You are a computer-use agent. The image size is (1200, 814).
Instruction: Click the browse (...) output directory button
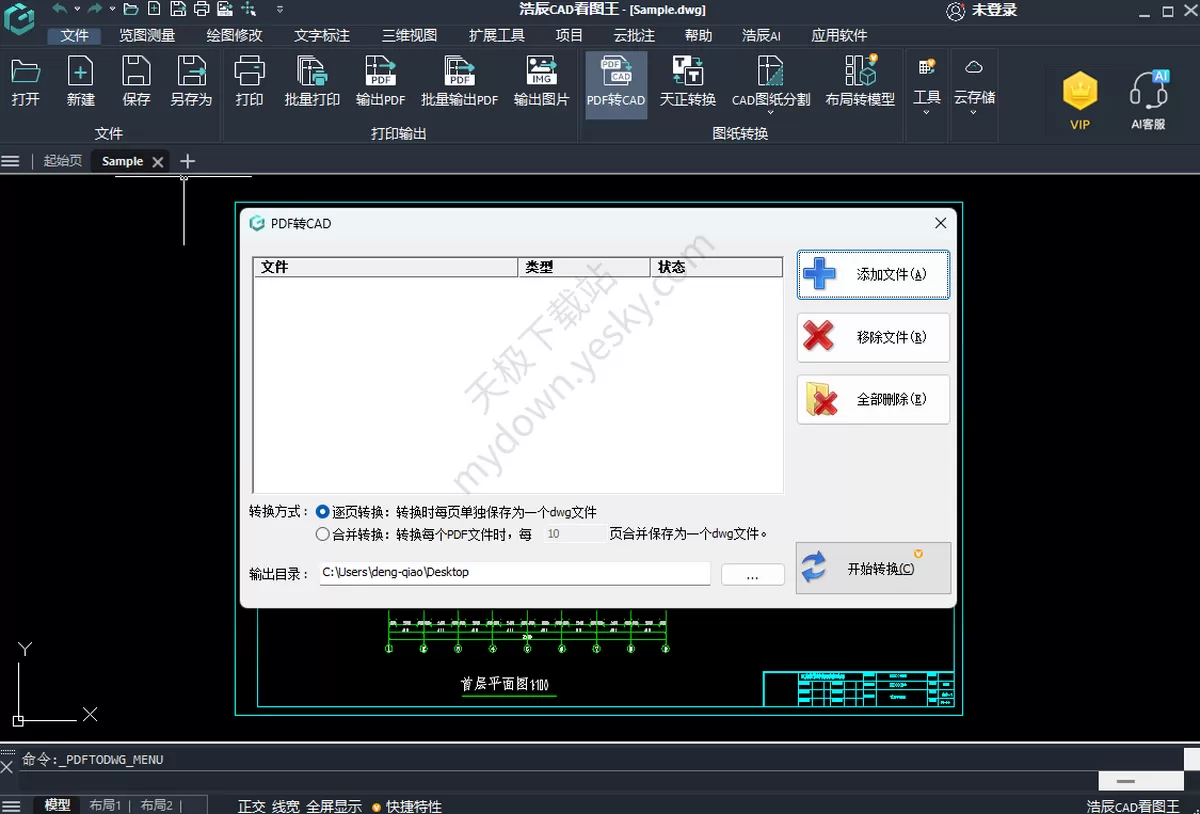coord(752,575)
